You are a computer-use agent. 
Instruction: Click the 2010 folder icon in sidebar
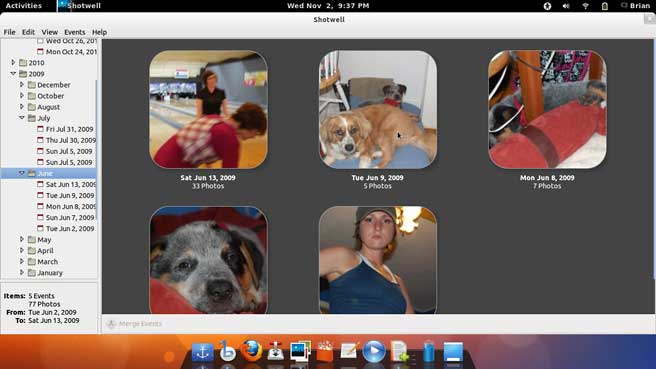pyautogui.click(x=23, y=63)
